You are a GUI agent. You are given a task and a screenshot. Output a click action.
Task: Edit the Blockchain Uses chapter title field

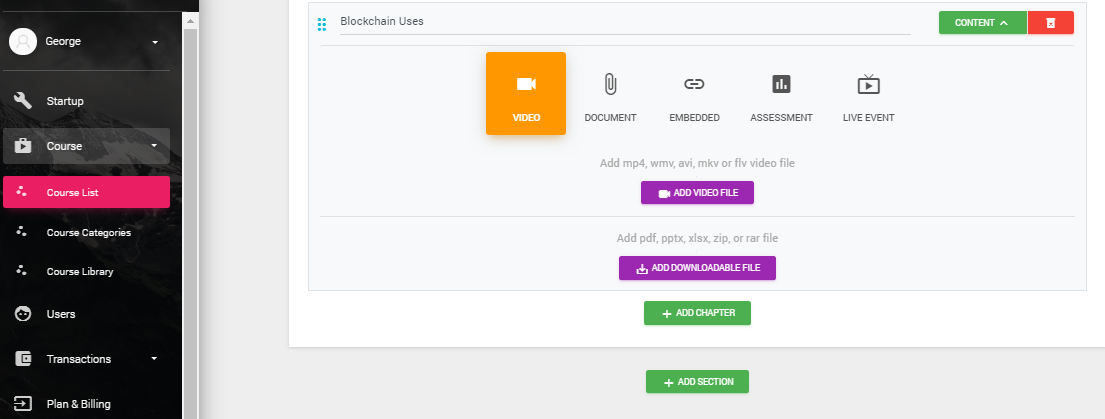(625, 22)
